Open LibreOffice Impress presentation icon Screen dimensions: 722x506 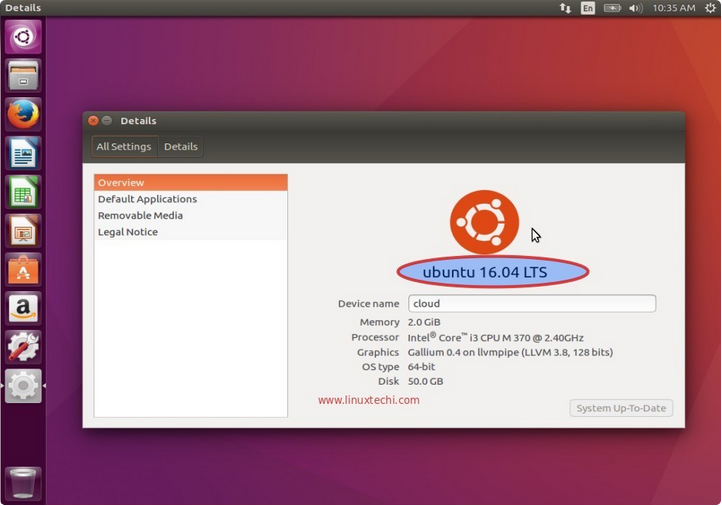click(x=23, y=231)
